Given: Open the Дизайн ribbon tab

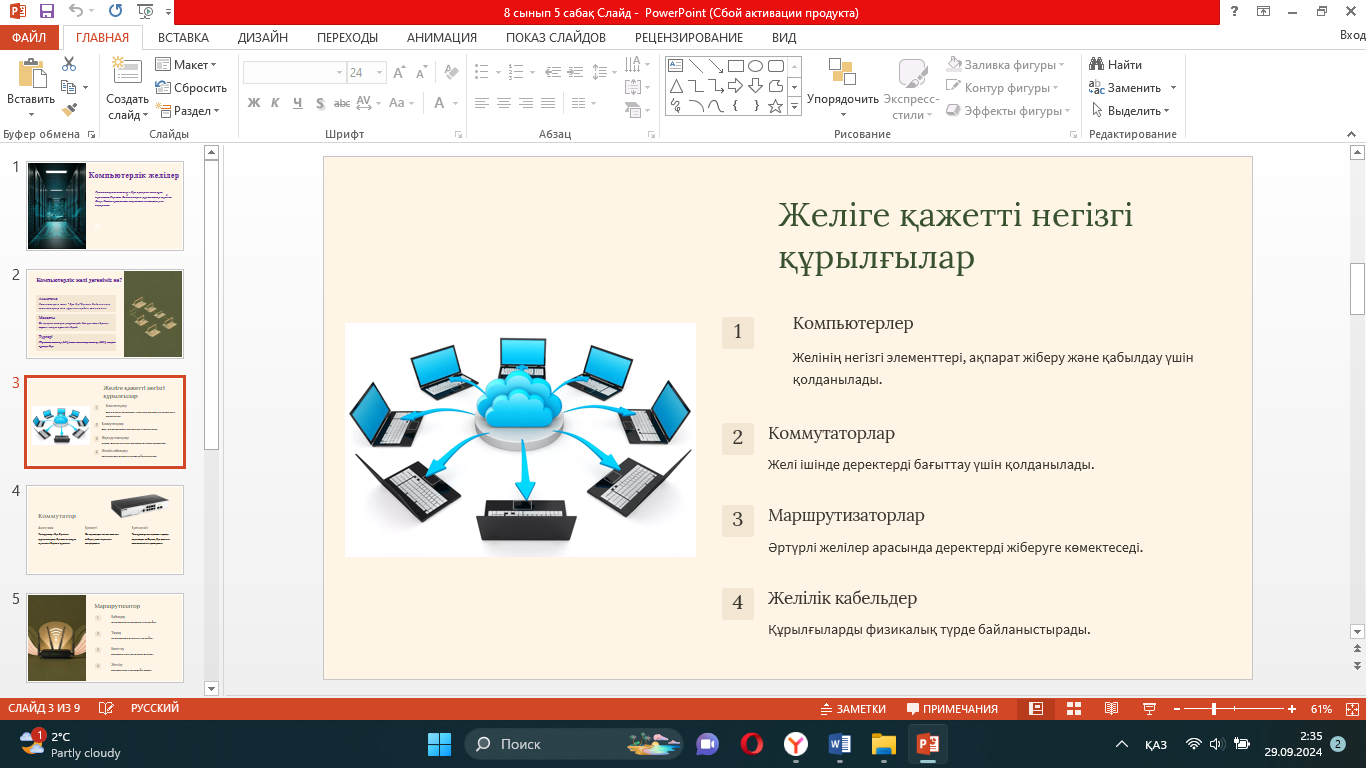Looking at the screenshot, I should pos(263,38).
